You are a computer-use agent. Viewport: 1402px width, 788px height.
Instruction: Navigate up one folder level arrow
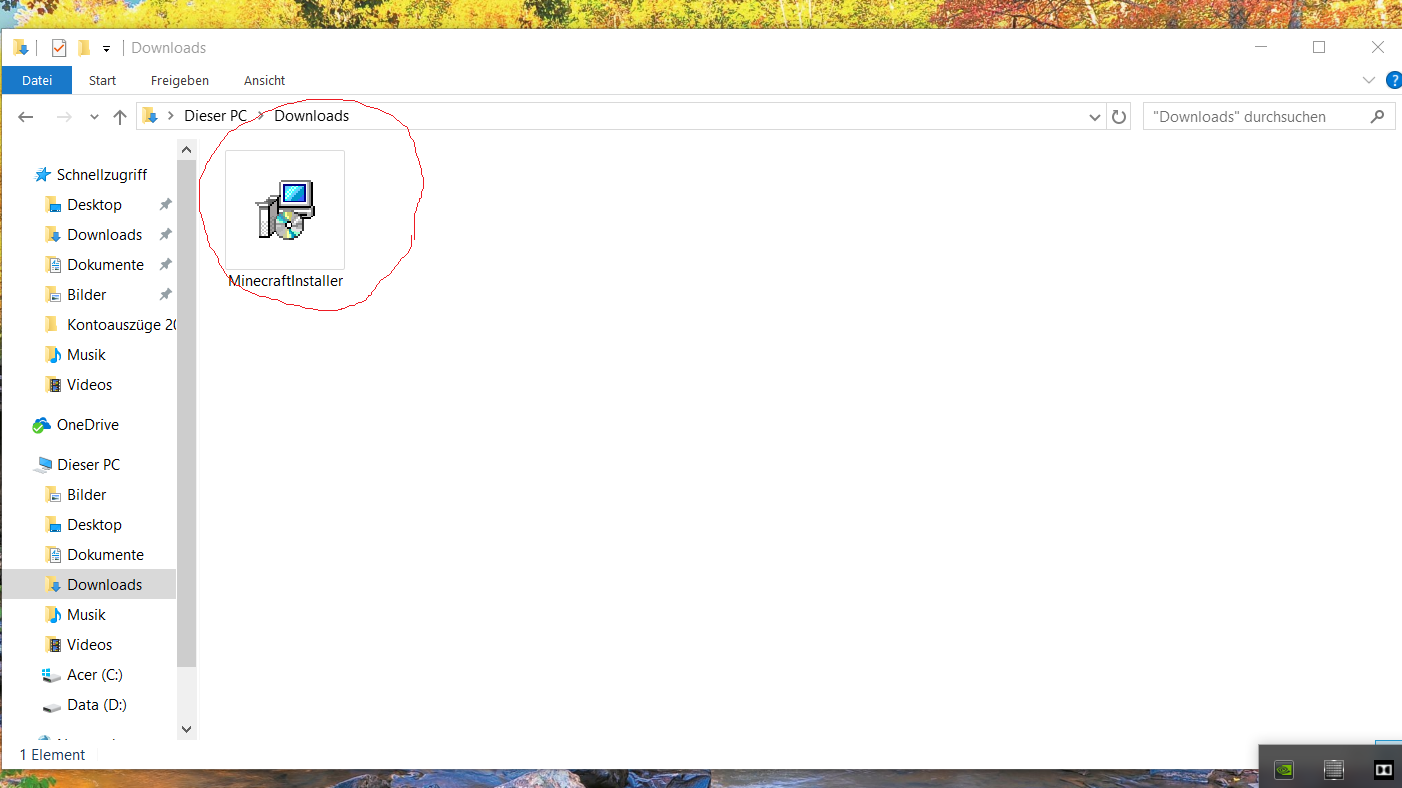point(120,117)
